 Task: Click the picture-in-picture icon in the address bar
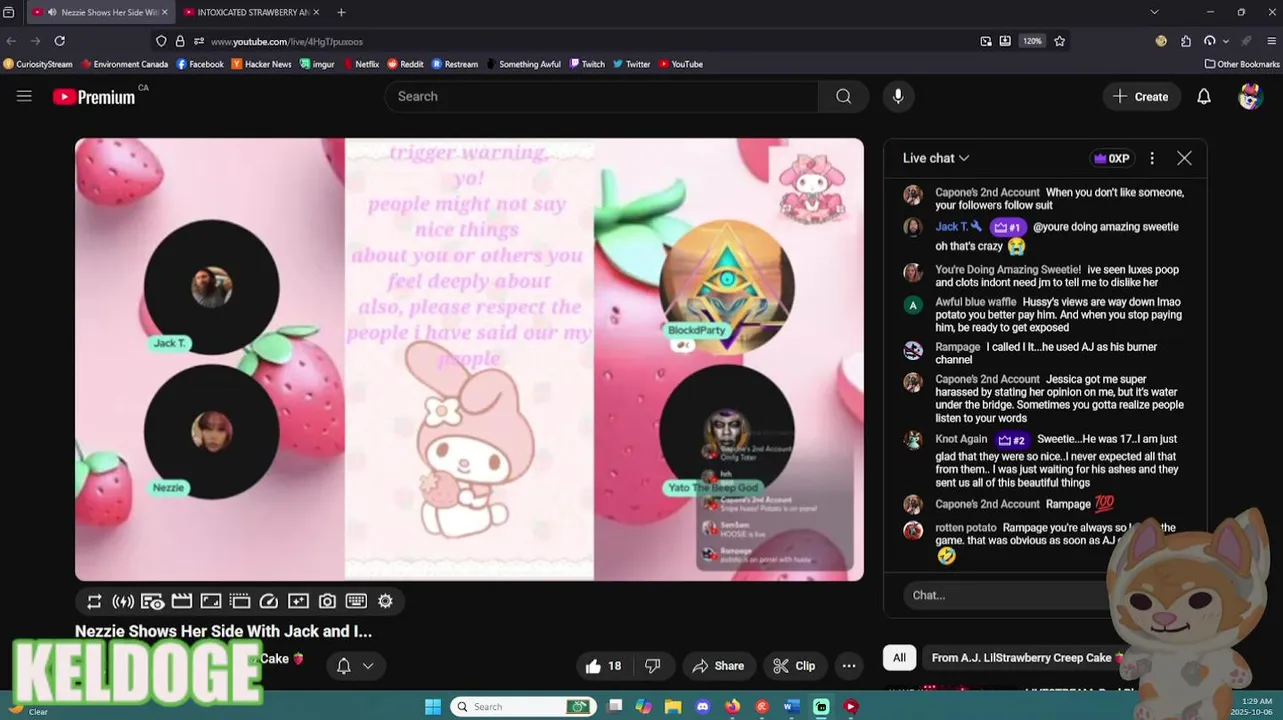coord(986,41)
